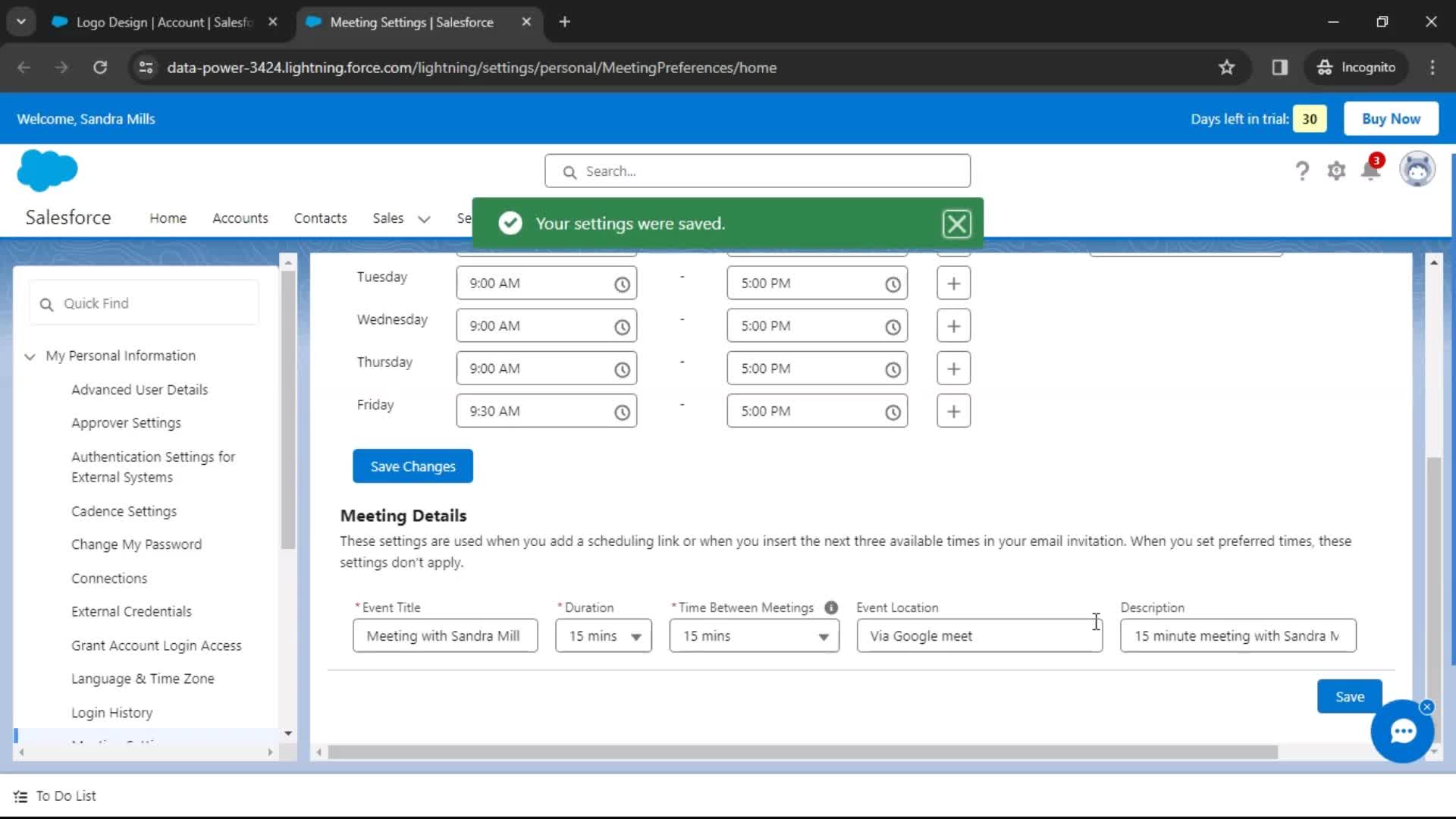
Task: Click the Save button for Meeting Details
Action: (1349, 697)
